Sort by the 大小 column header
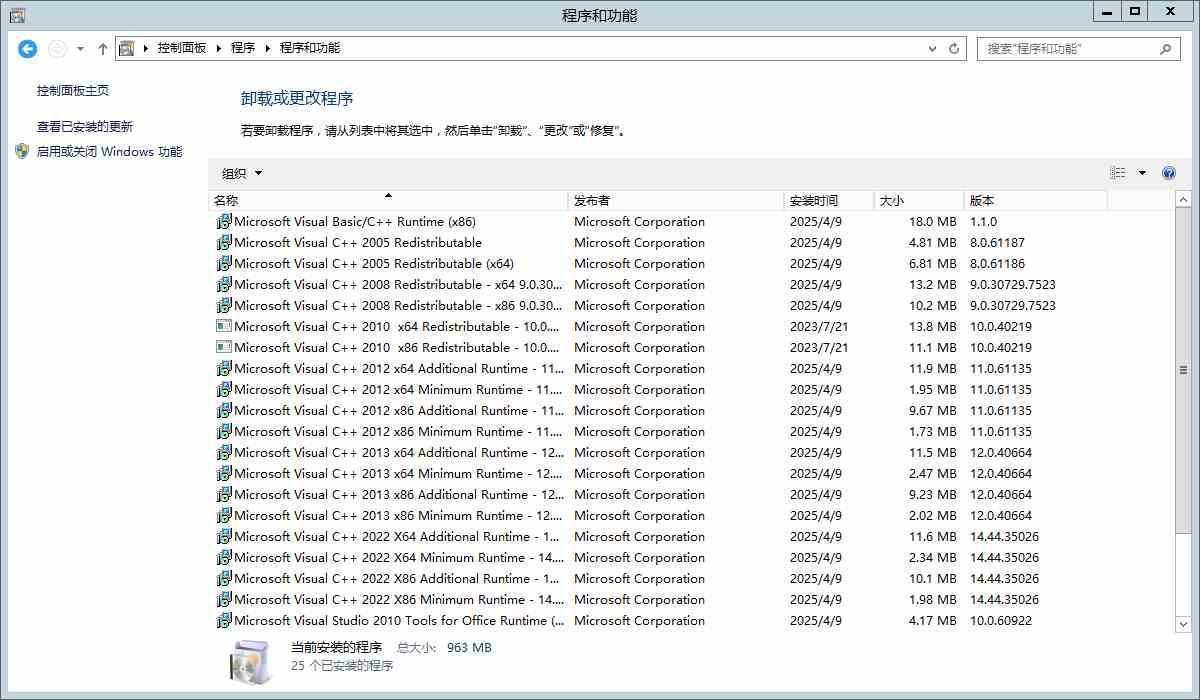 tap(918, 201)
